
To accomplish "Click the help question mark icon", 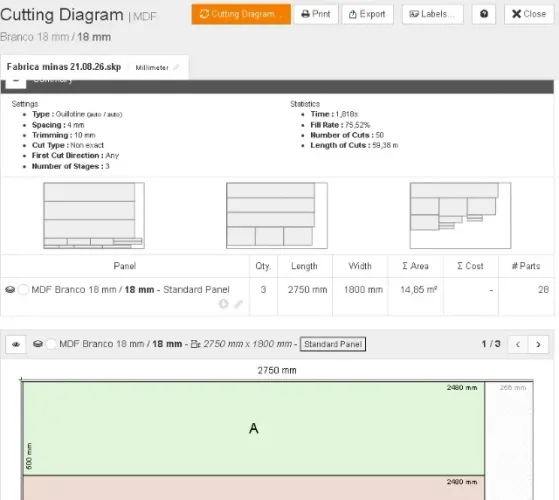I will (483, 14).
